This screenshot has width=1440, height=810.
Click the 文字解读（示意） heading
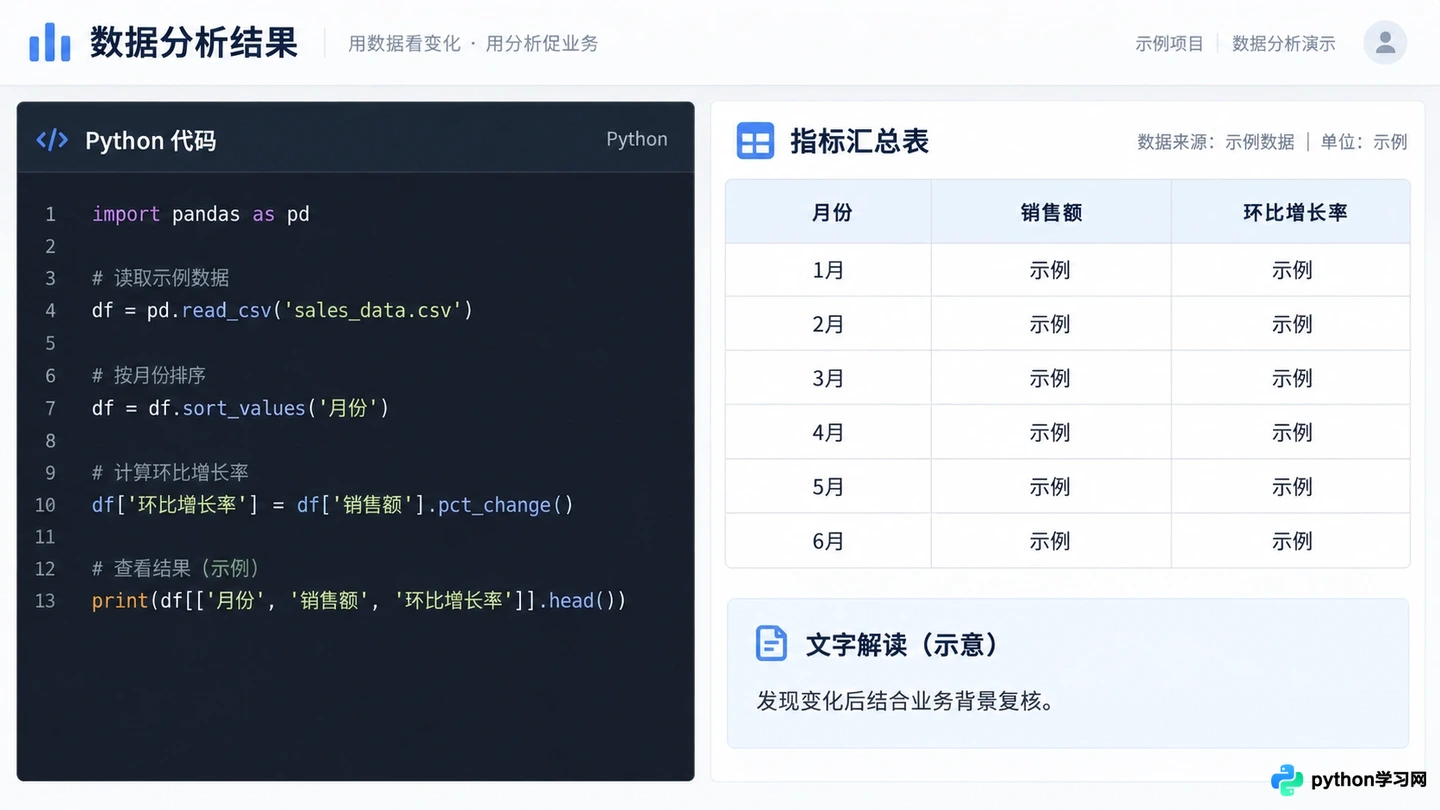pos(902,644)
